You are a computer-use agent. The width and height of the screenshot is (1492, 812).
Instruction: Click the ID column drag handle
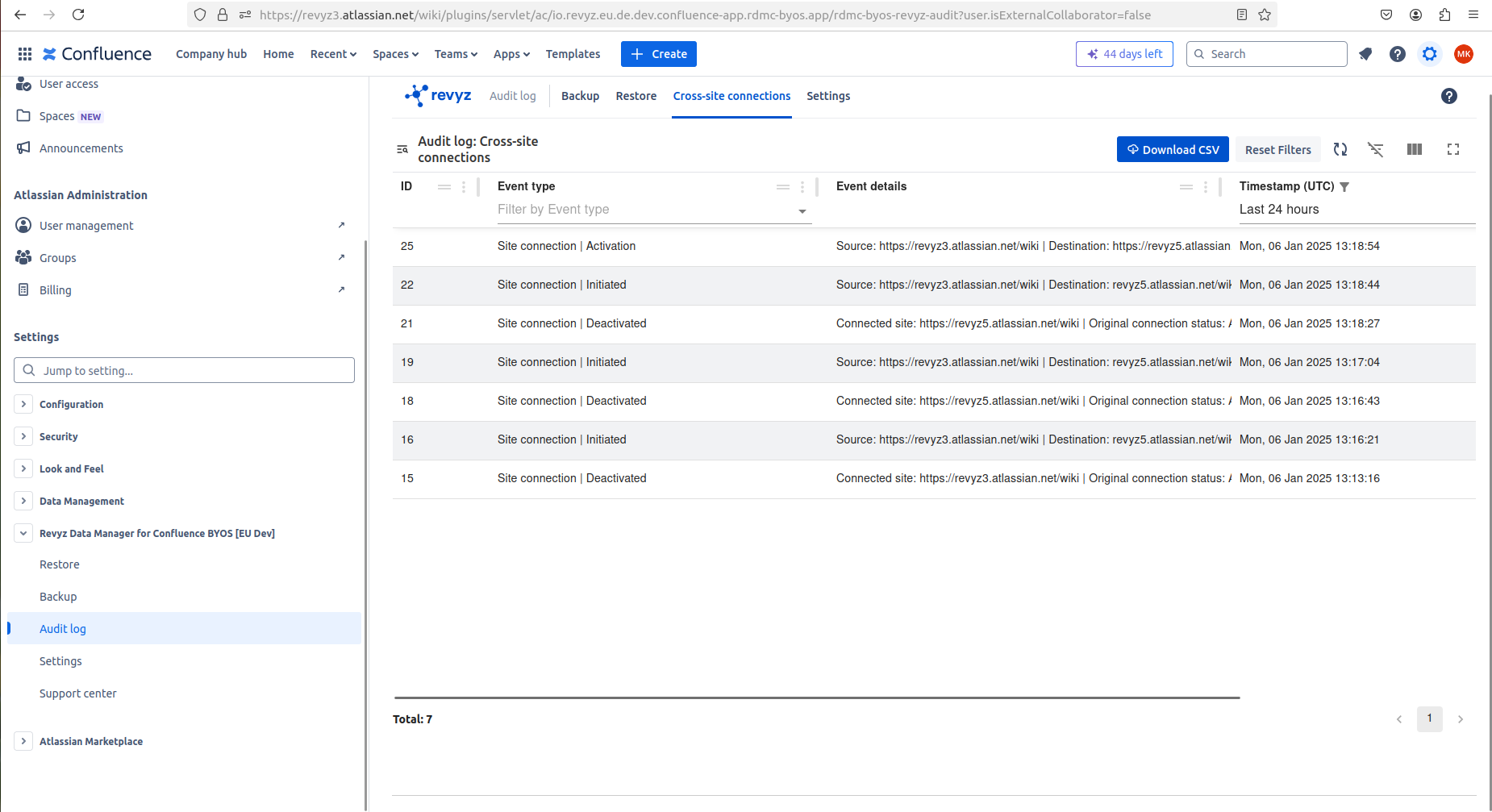point(444,187)
